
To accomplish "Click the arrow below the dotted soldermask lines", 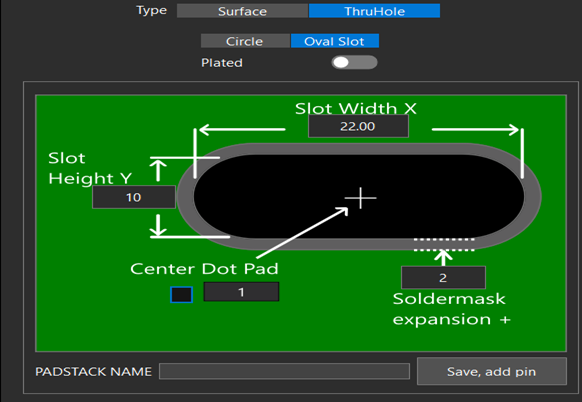I will click(443, 258).
